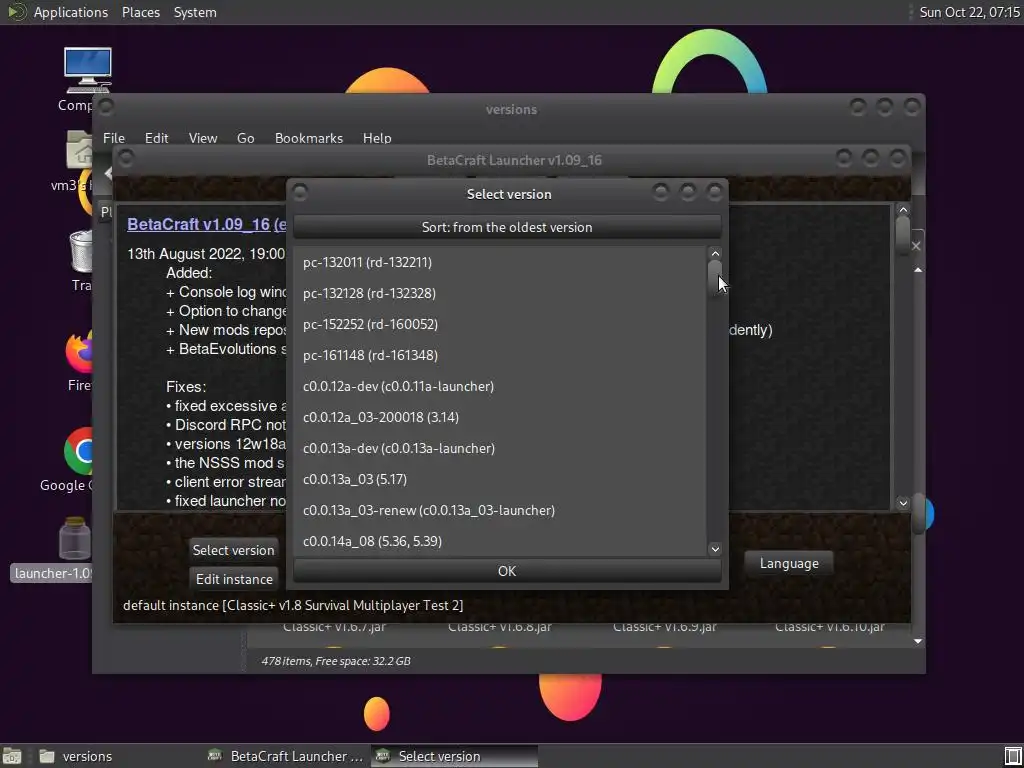Open the System menu in top panel
This screenshot has height=768, width=1024.
195,12
